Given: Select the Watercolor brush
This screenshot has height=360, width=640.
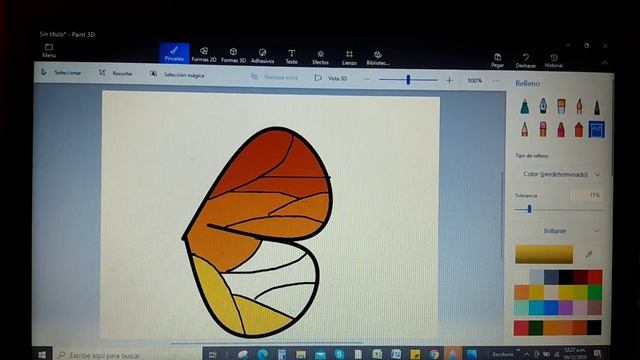Looking at the screenshot, I should pyautogui.click(x=579, y=106).
